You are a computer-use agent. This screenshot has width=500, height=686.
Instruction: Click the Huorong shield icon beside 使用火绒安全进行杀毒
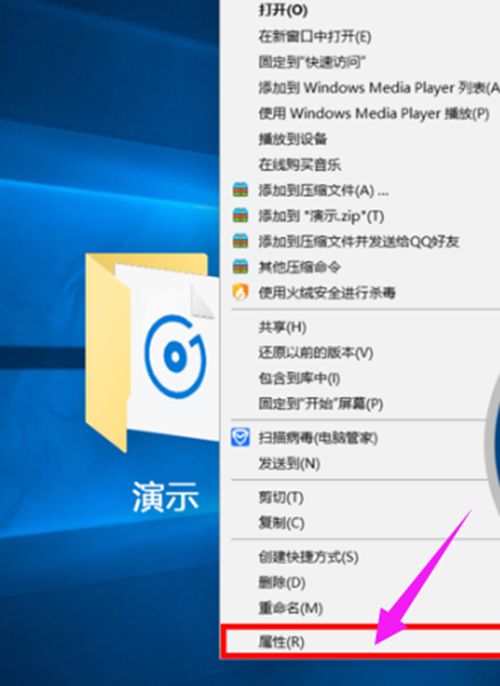tap(240, 292)
